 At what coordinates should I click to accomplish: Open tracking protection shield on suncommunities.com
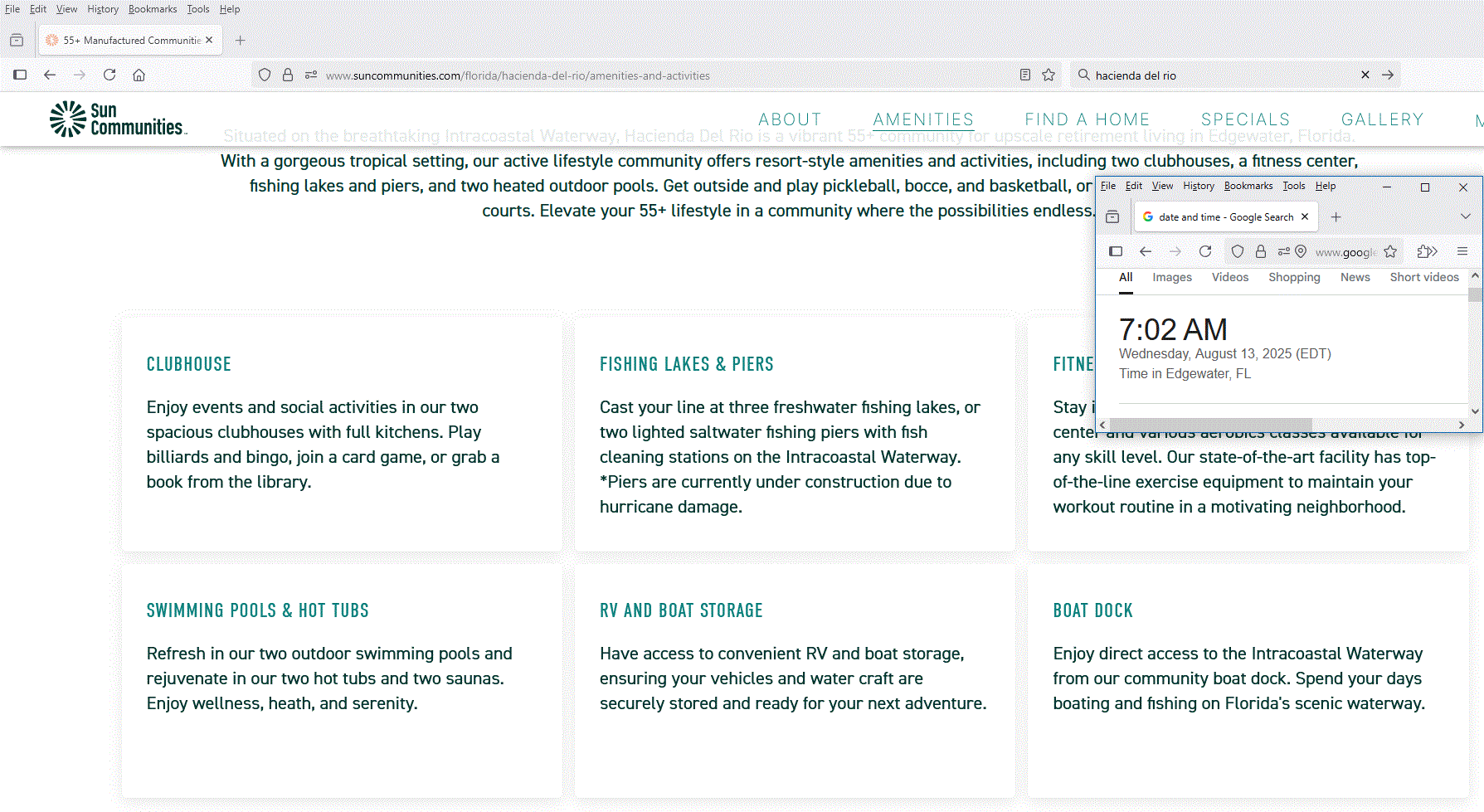point(265,75)
